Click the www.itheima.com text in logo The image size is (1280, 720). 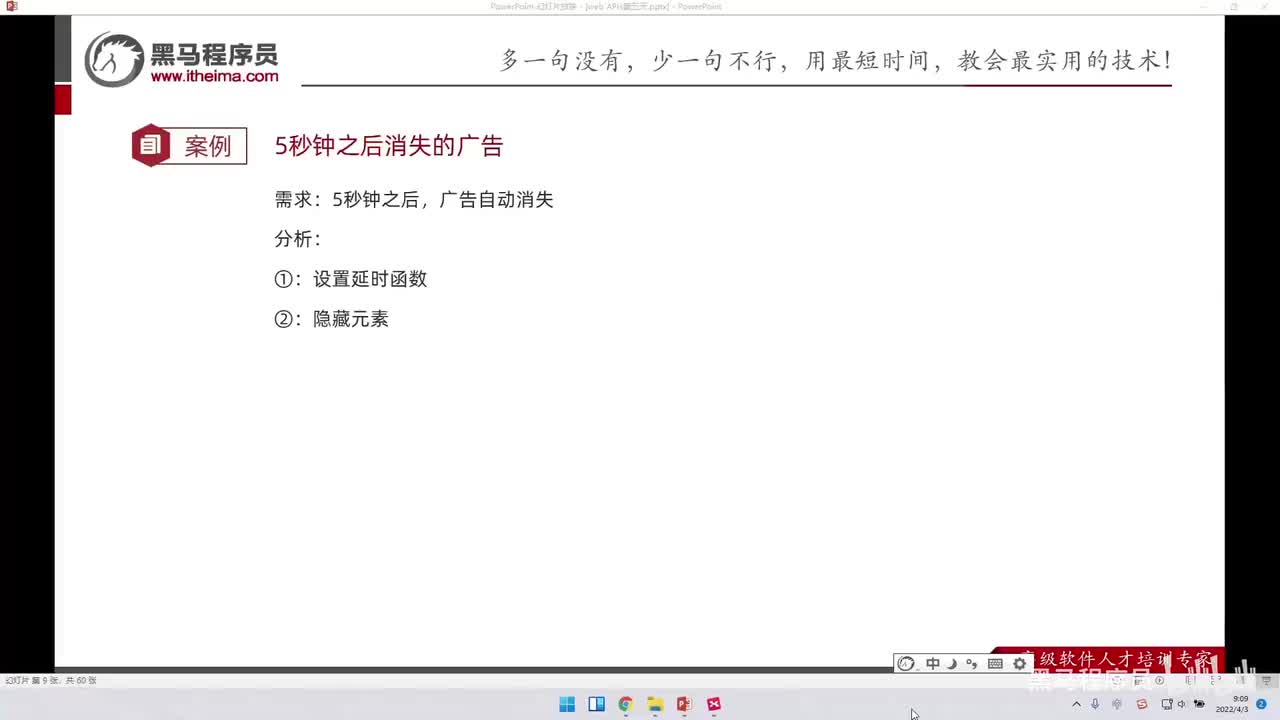point(214,76)
